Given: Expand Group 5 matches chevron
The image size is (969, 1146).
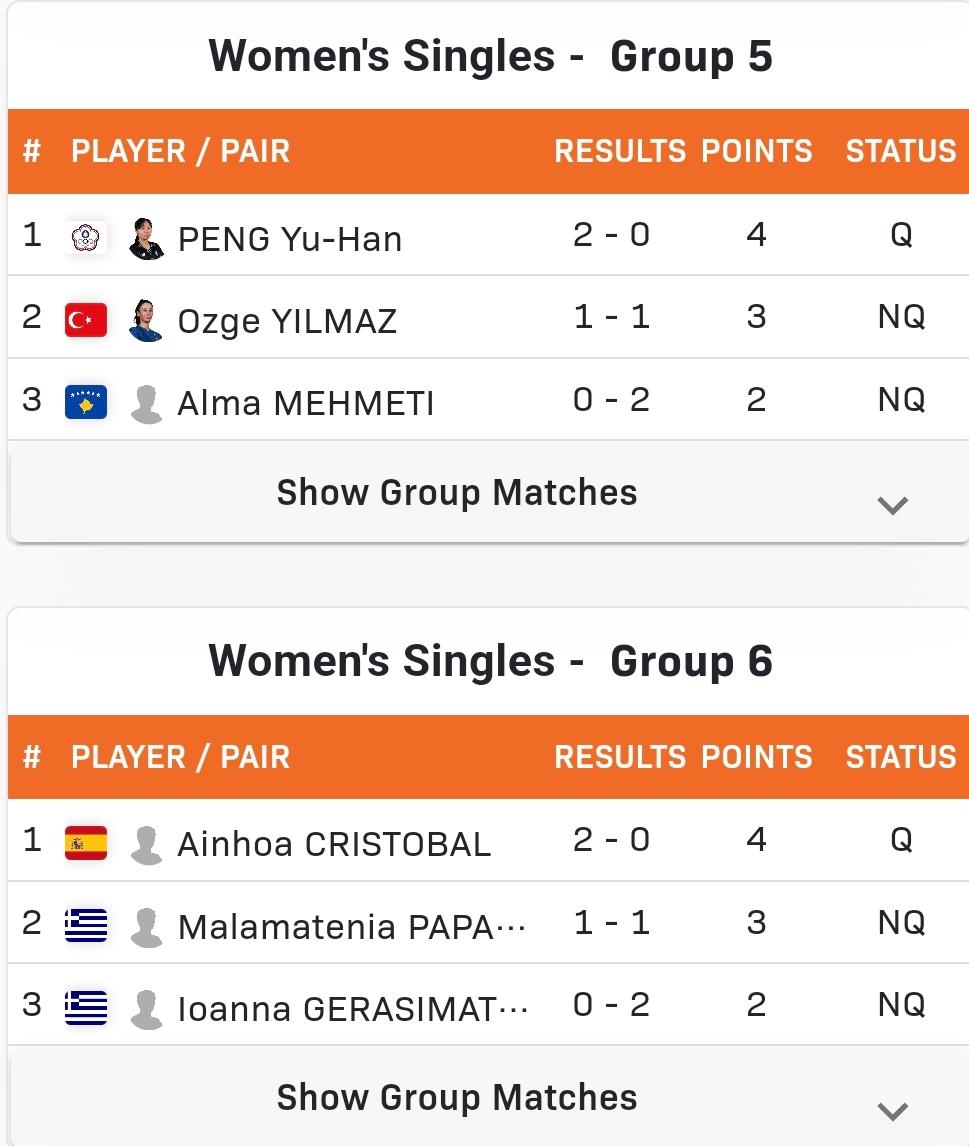Looking at the screenshot, I should pos(892,505).
